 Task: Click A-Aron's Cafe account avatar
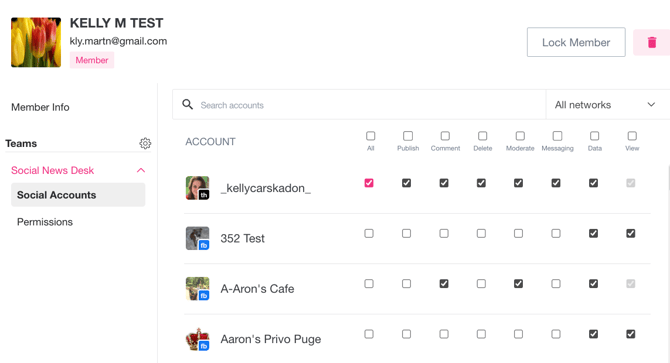pyautogui.click(x=197, y=289)
